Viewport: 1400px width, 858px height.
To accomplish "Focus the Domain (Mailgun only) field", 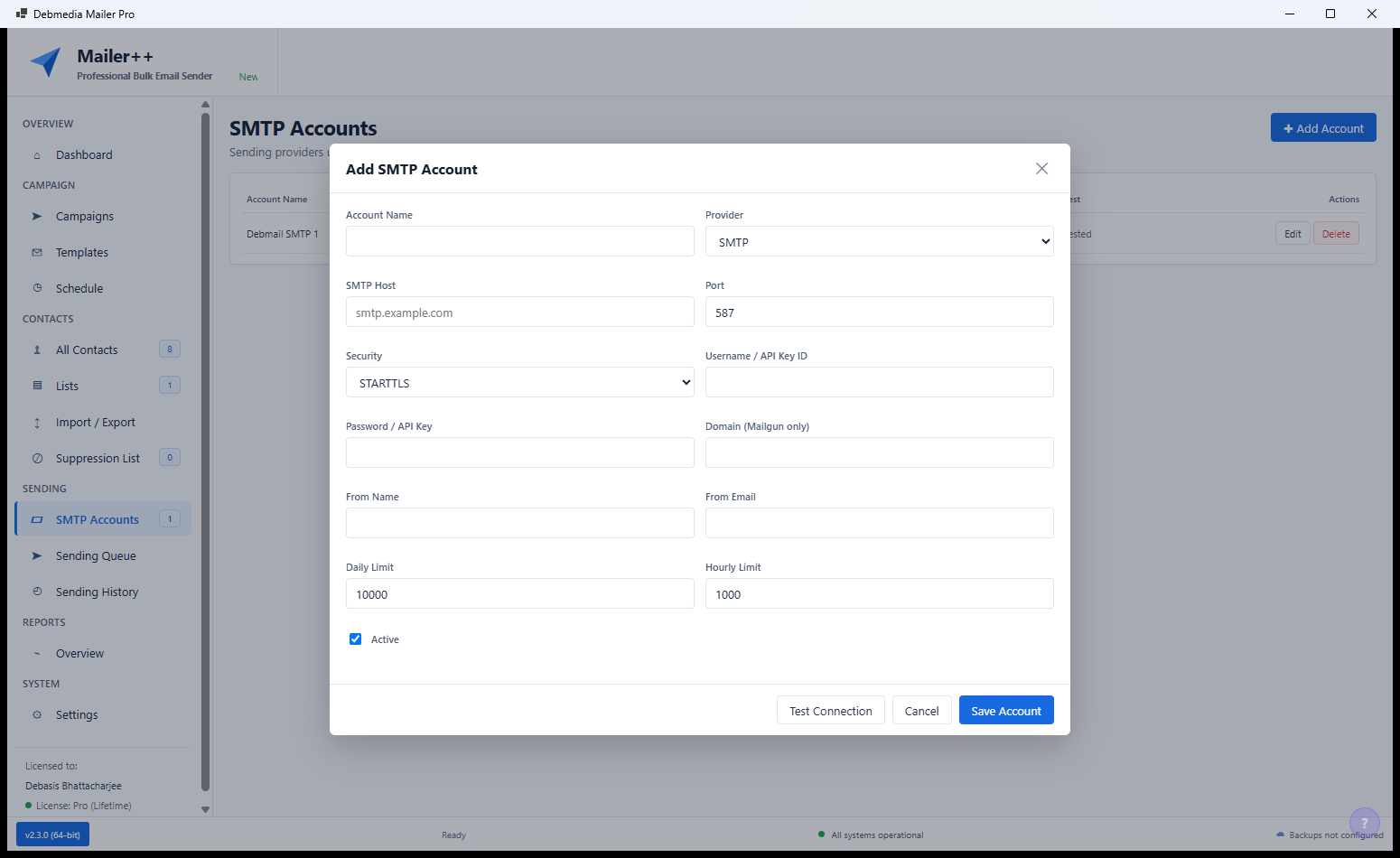I will pos(879,452).
